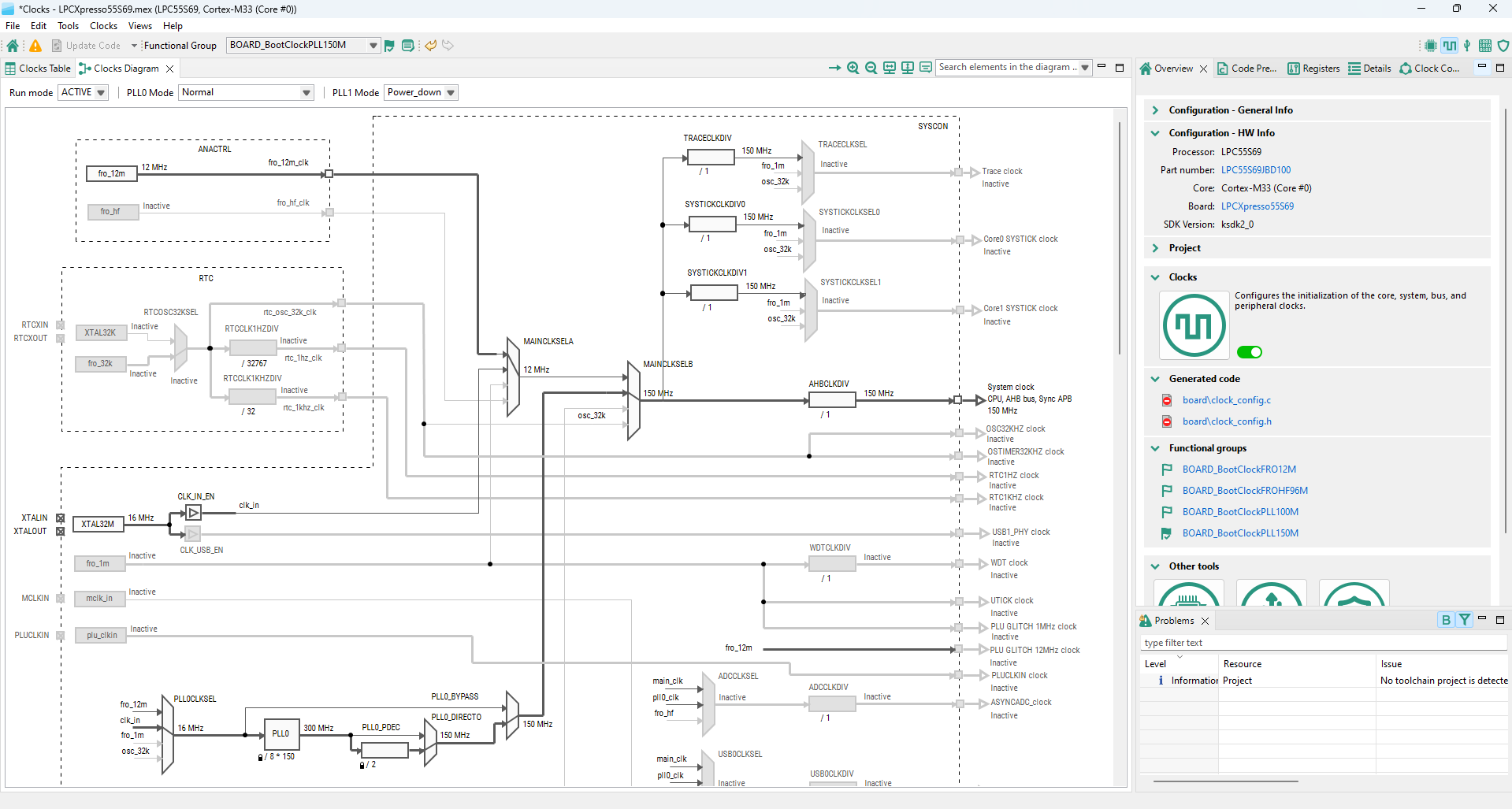
Task: Switch to the Clocks Table tab
Action: (x=38, y=69)
